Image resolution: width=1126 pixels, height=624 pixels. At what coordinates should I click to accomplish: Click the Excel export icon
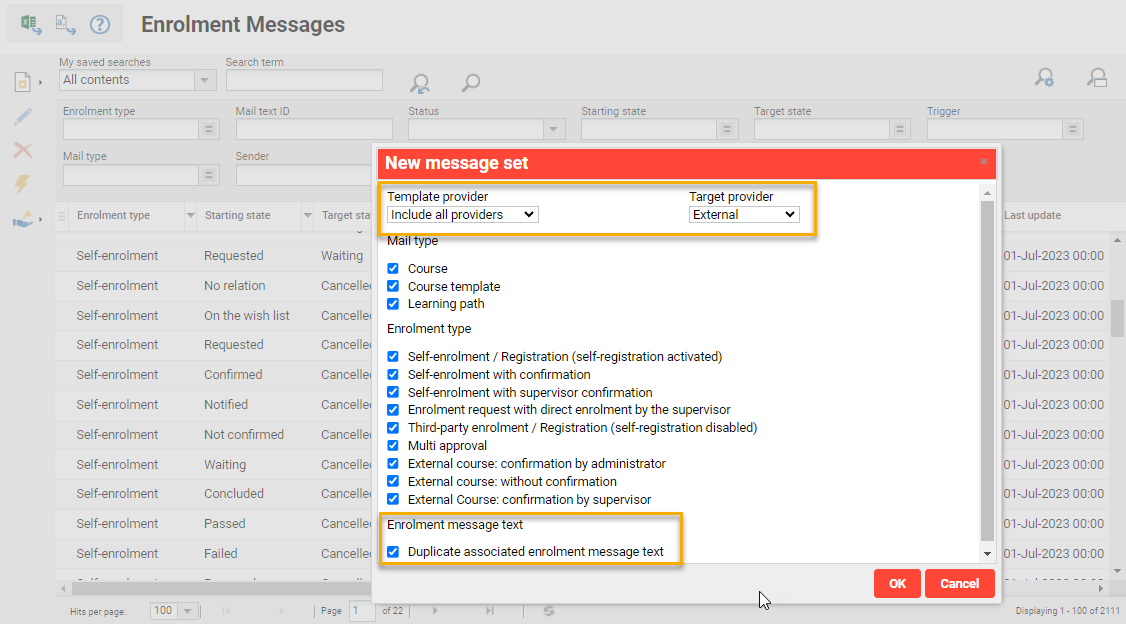31,25
